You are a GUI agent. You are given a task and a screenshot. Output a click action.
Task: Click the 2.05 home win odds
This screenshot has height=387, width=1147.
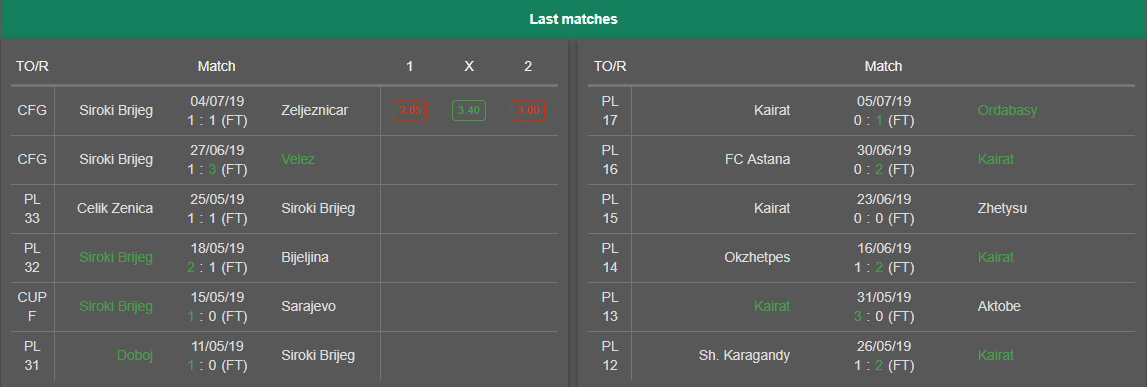click(410, 110)
